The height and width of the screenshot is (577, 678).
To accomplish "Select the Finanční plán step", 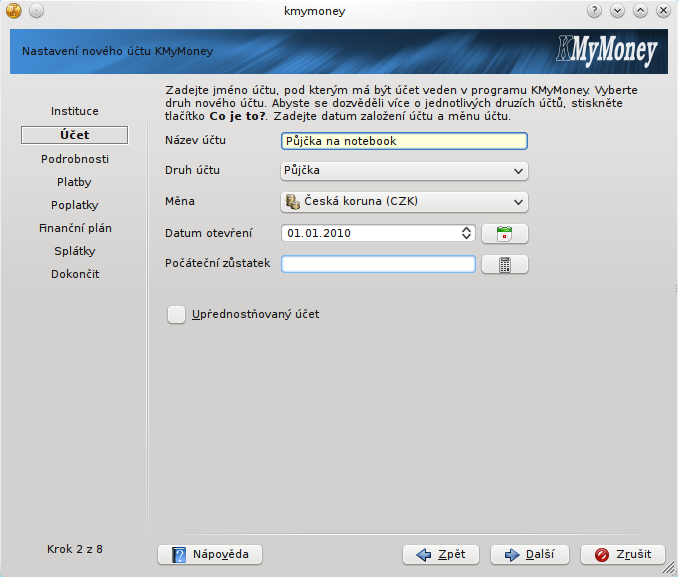I will [75, 228].
